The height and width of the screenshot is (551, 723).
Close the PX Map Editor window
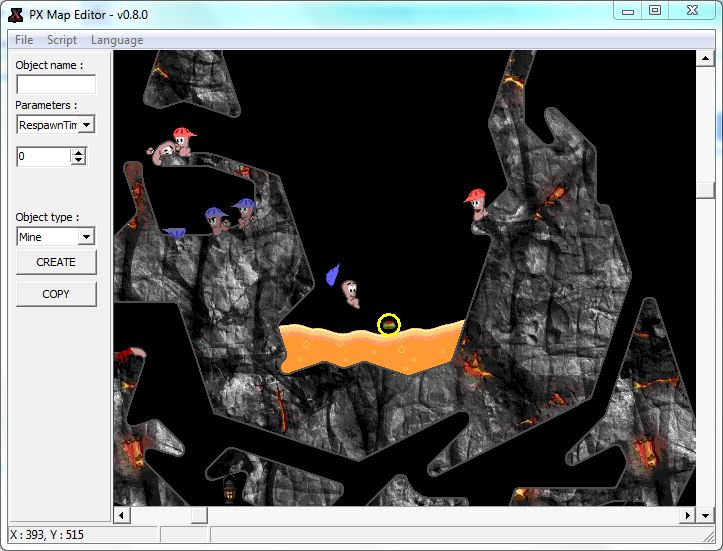tap(692, 11)
